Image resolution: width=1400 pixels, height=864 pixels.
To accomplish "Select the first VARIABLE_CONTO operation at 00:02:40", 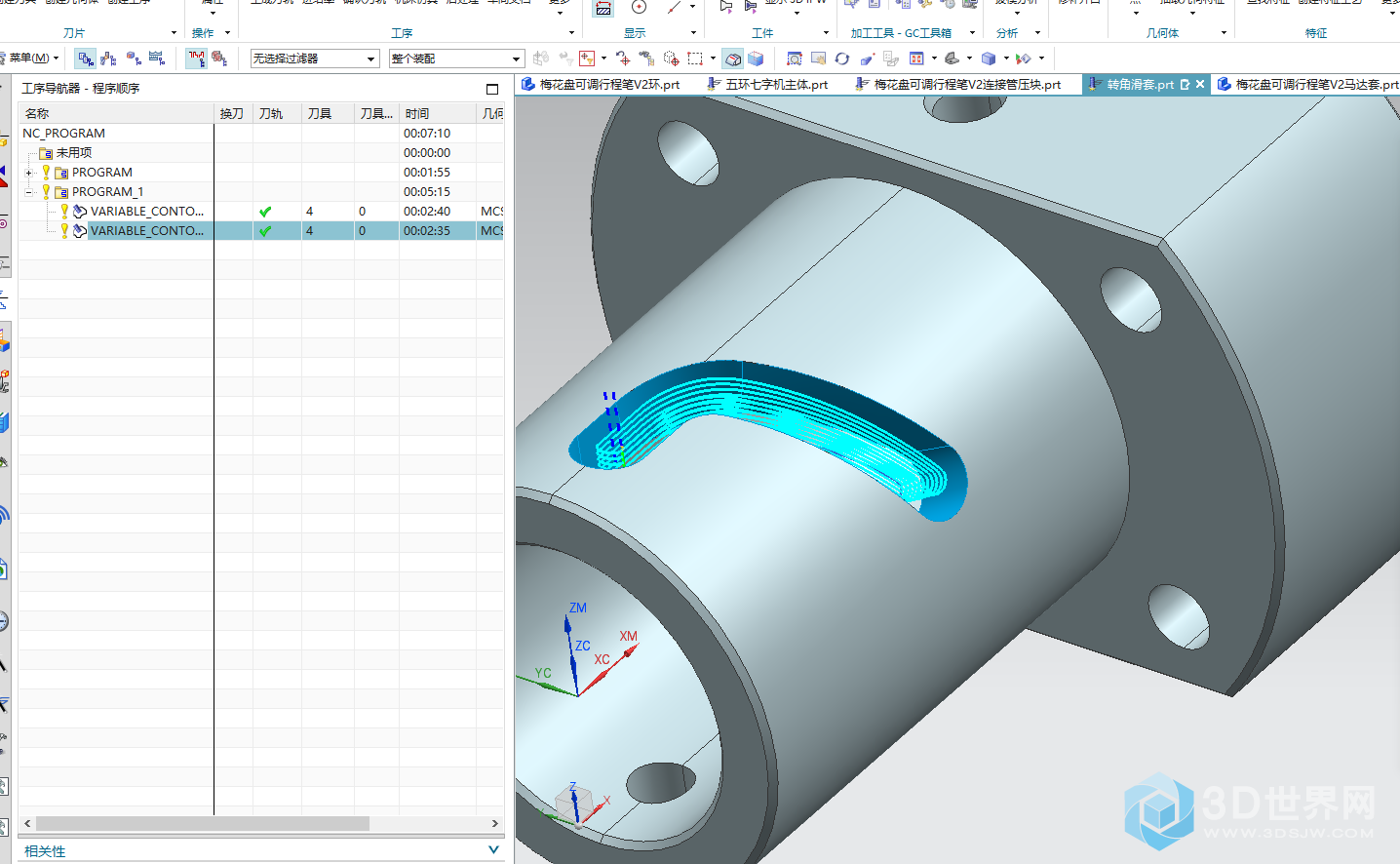I will pos(261,212).
